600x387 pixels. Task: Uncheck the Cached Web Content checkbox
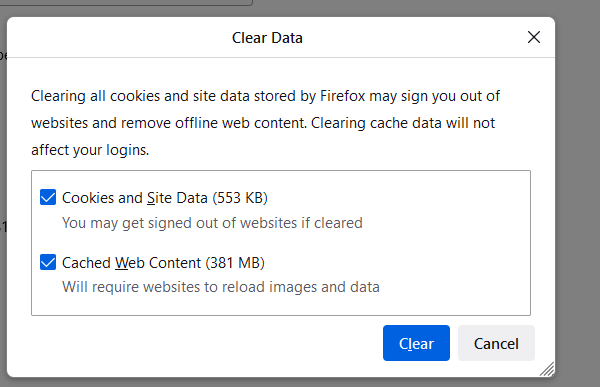click(x=48, y=262)
